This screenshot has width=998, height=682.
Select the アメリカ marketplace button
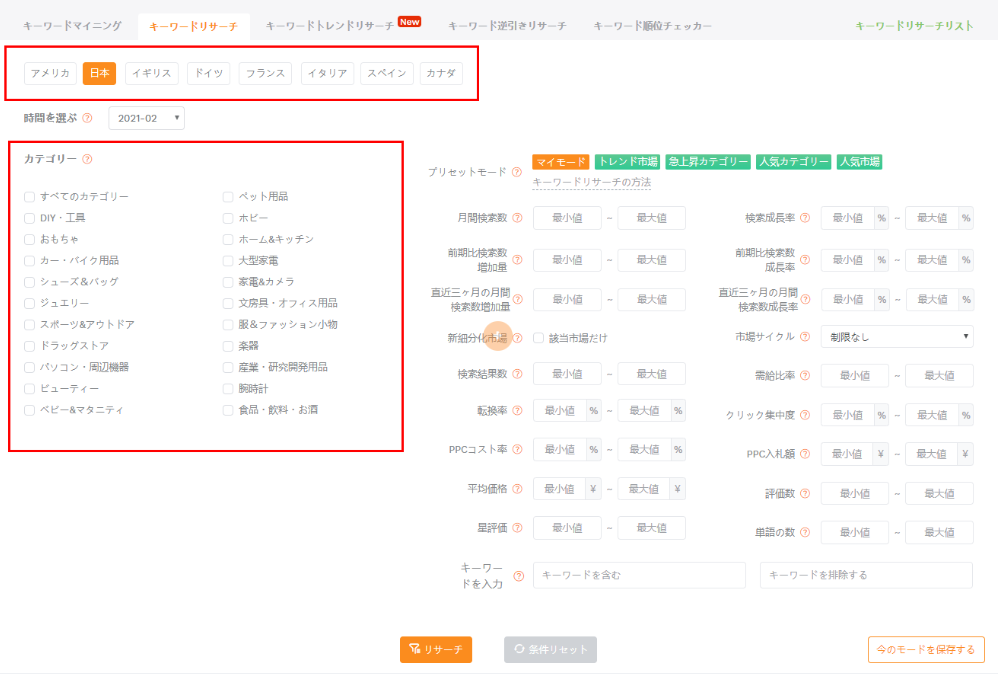[50, 73]
